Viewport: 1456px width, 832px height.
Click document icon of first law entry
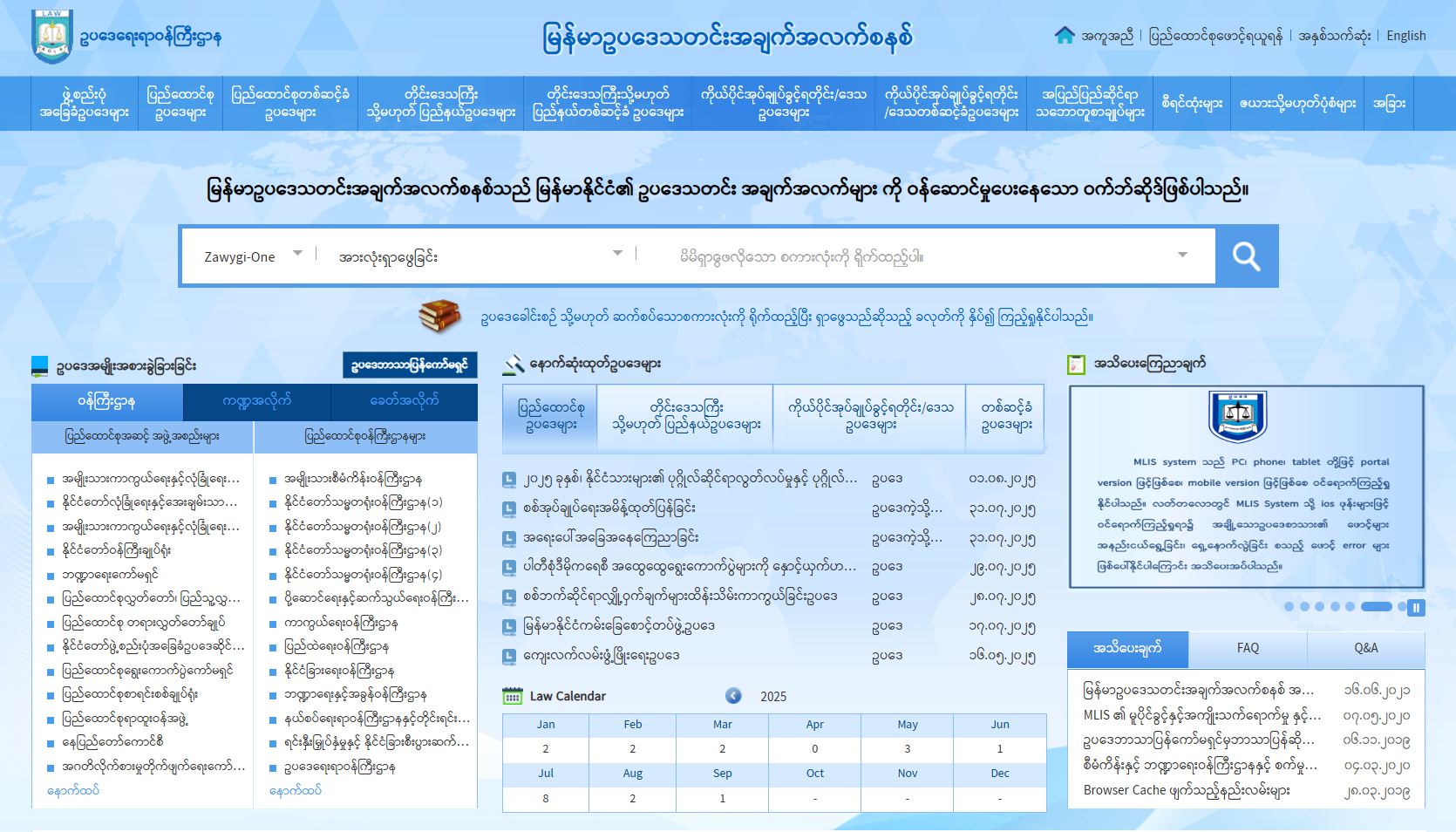(510, 479)
